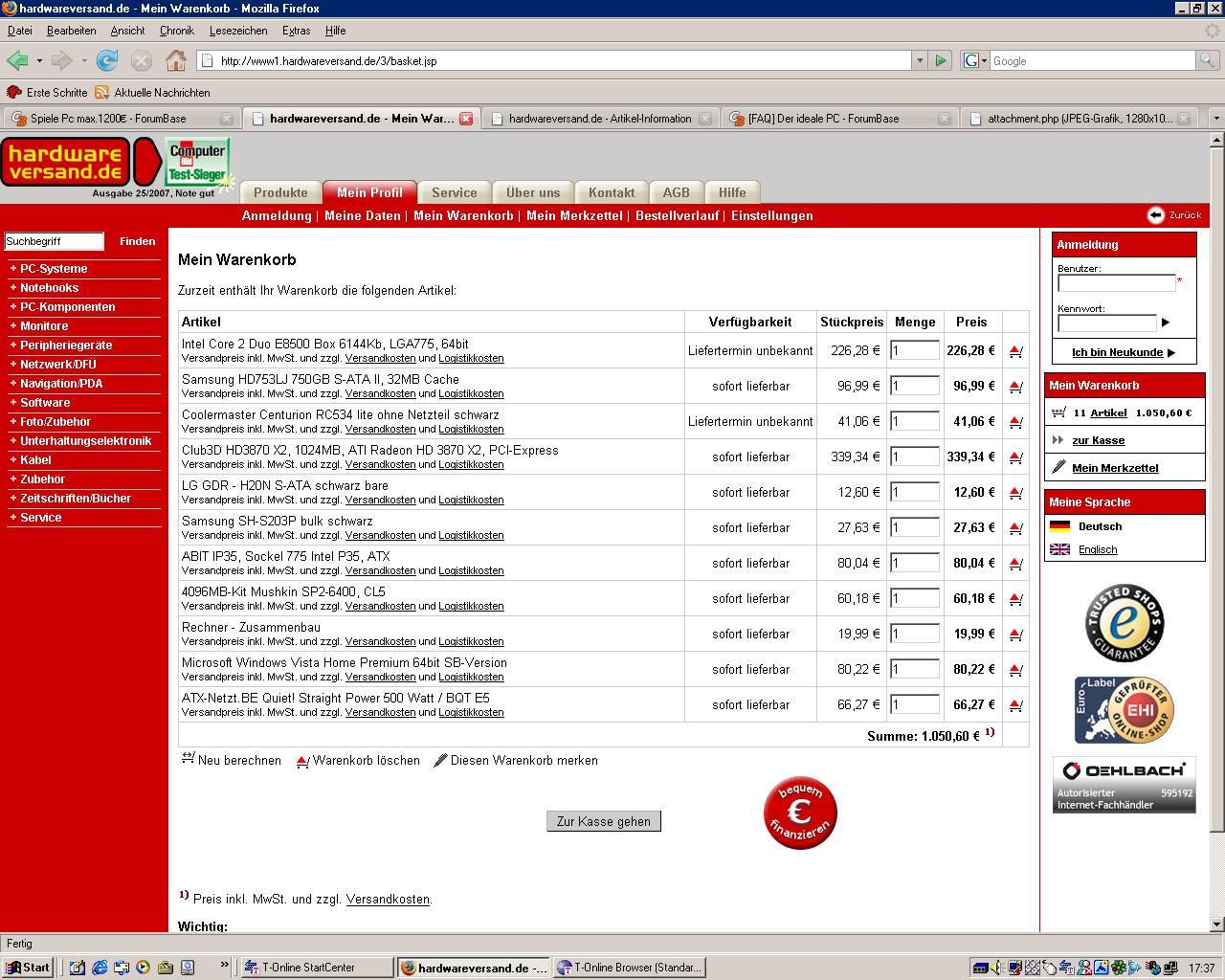Image resolution: width=1225 pixels, height=980 pixels.
Task: Click the browser Forward arrow button
Action: 61,60
